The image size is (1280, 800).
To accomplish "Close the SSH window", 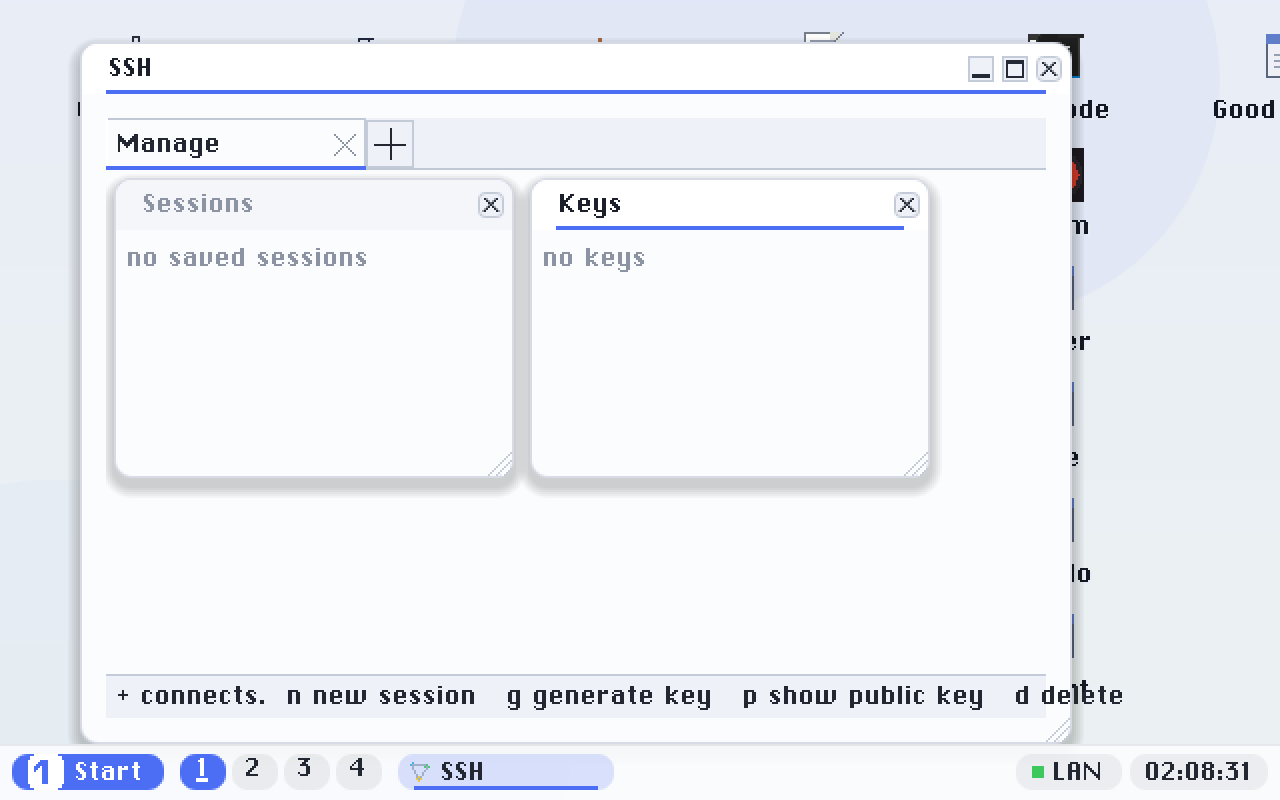I will click(x=1048, y=69).
